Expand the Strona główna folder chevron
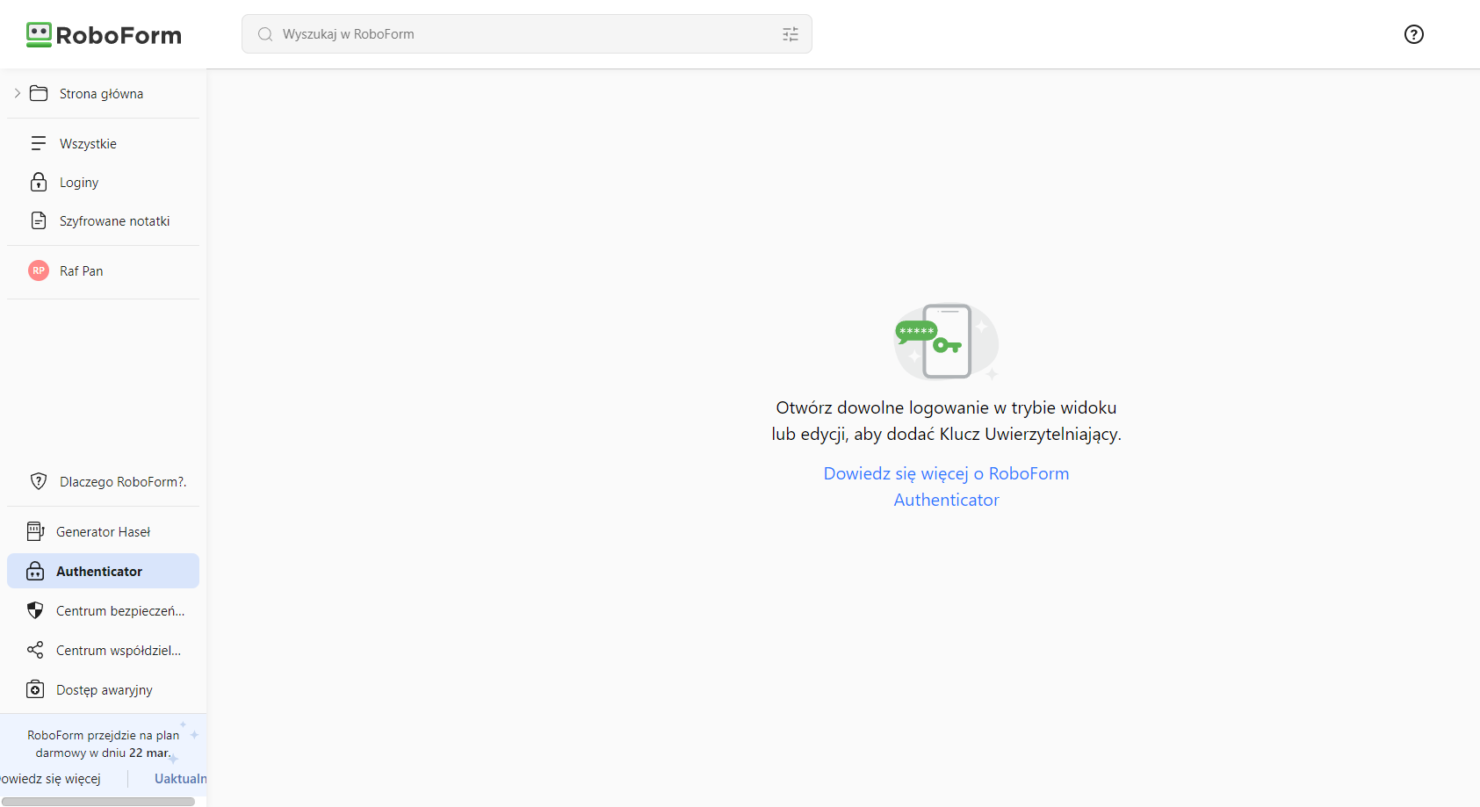This screenshot has height=807, width=1480. pyautogui.click(x=17, y=94)
